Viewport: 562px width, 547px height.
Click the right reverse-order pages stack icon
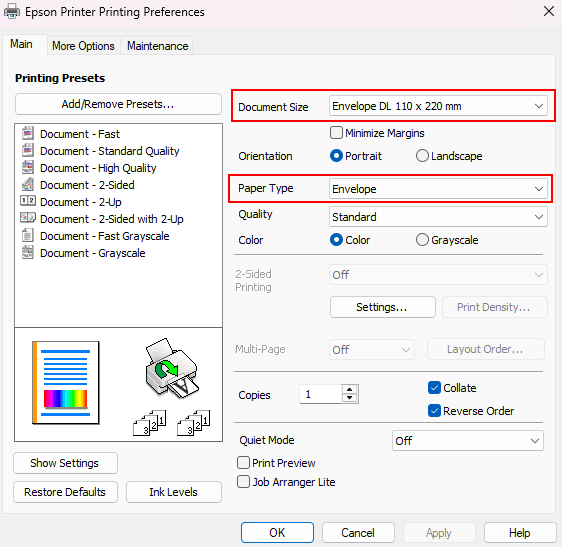coord(194,423)
